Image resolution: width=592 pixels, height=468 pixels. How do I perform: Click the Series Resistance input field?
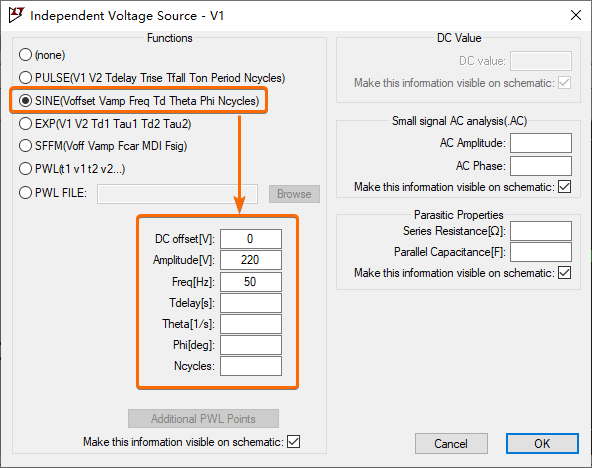click(541, 231)
